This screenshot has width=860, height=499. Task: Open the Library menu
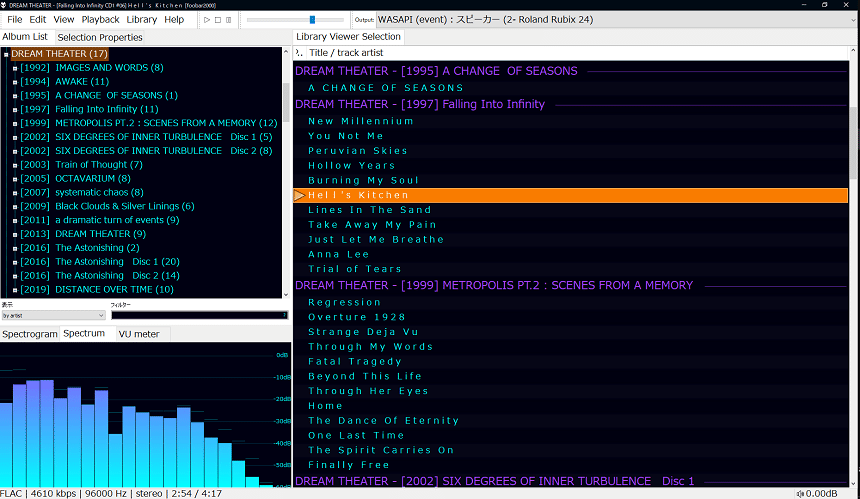pyautogui.click(x=142, y=20)
